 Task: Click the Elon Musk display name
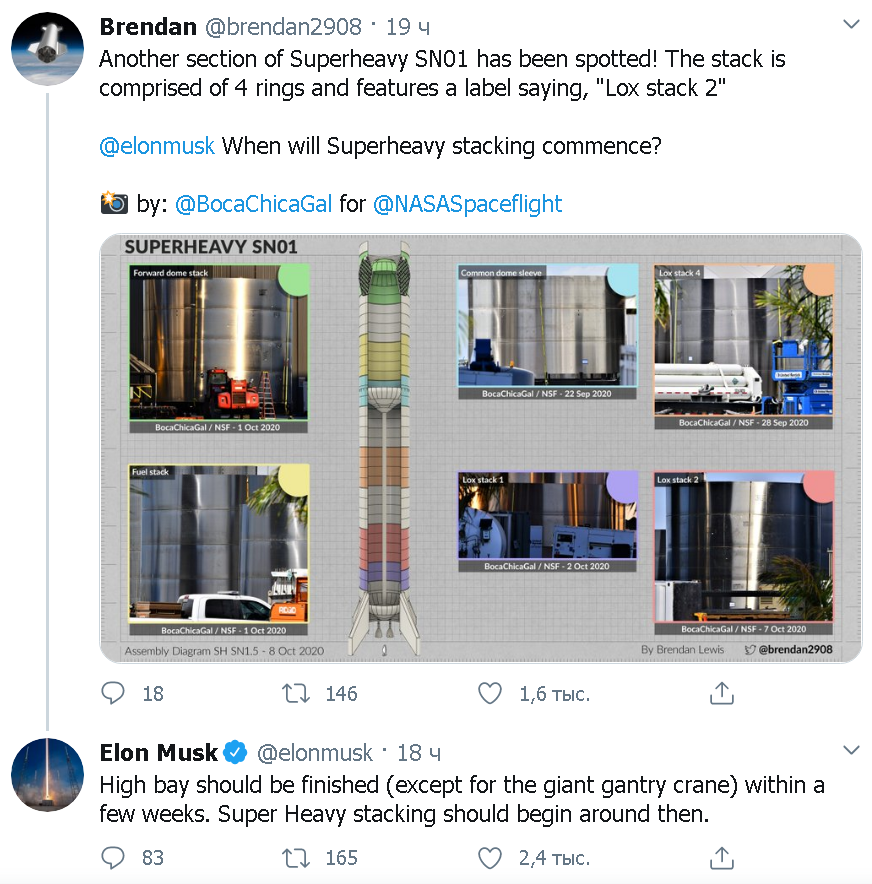coord(159,752)
